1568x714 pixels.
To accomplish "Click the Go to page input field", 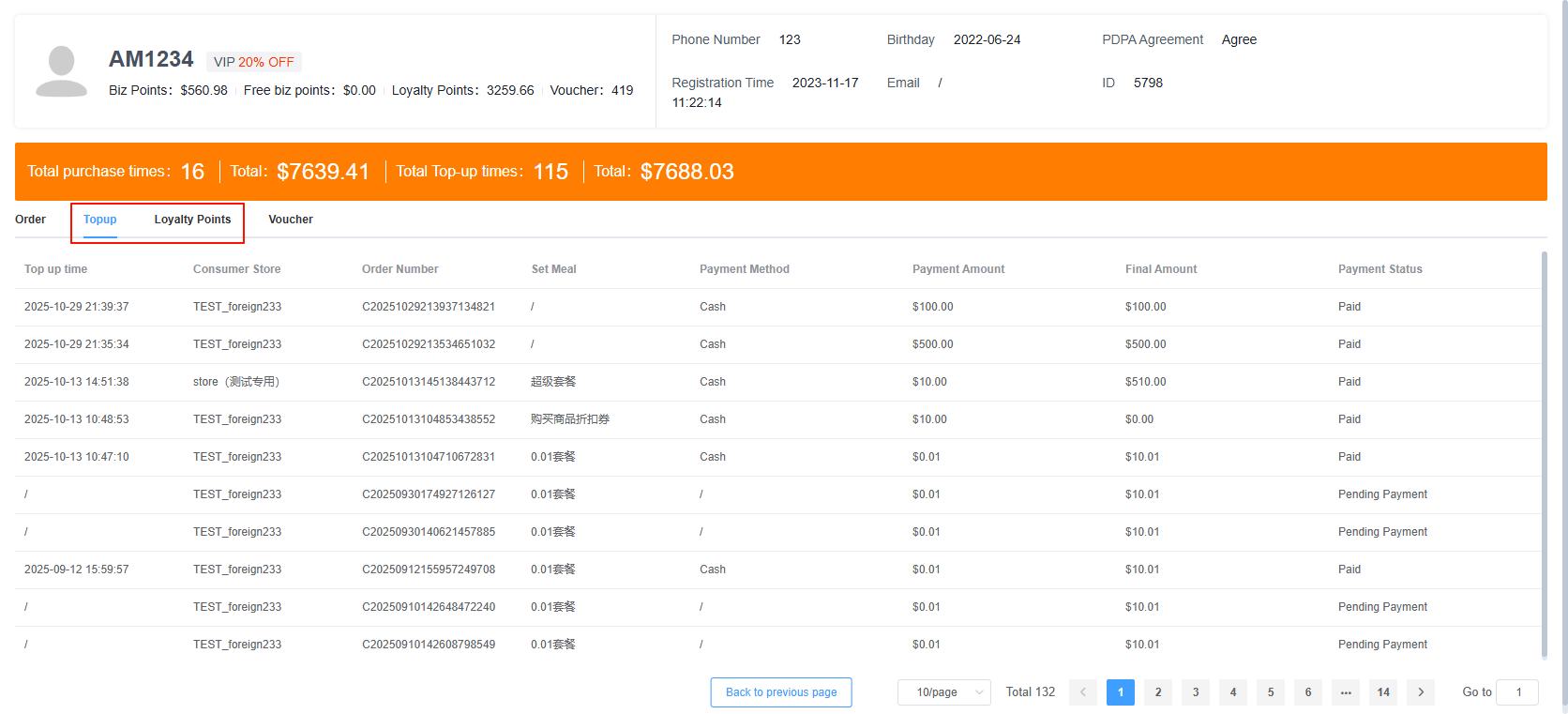I will [x=1517, y=692].
